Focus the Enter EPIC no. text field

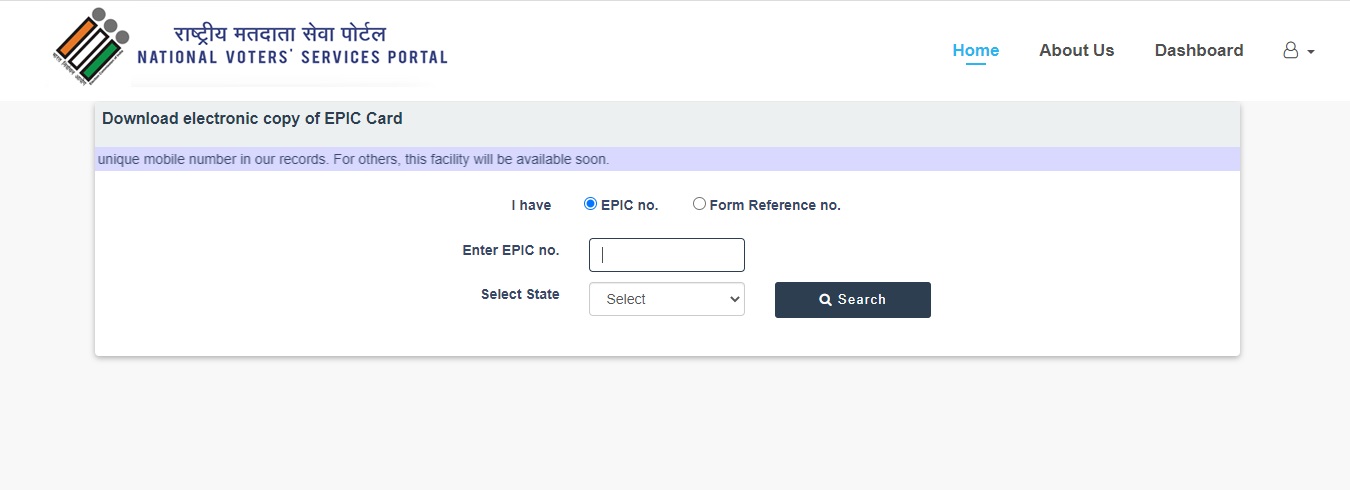(667, 255)
